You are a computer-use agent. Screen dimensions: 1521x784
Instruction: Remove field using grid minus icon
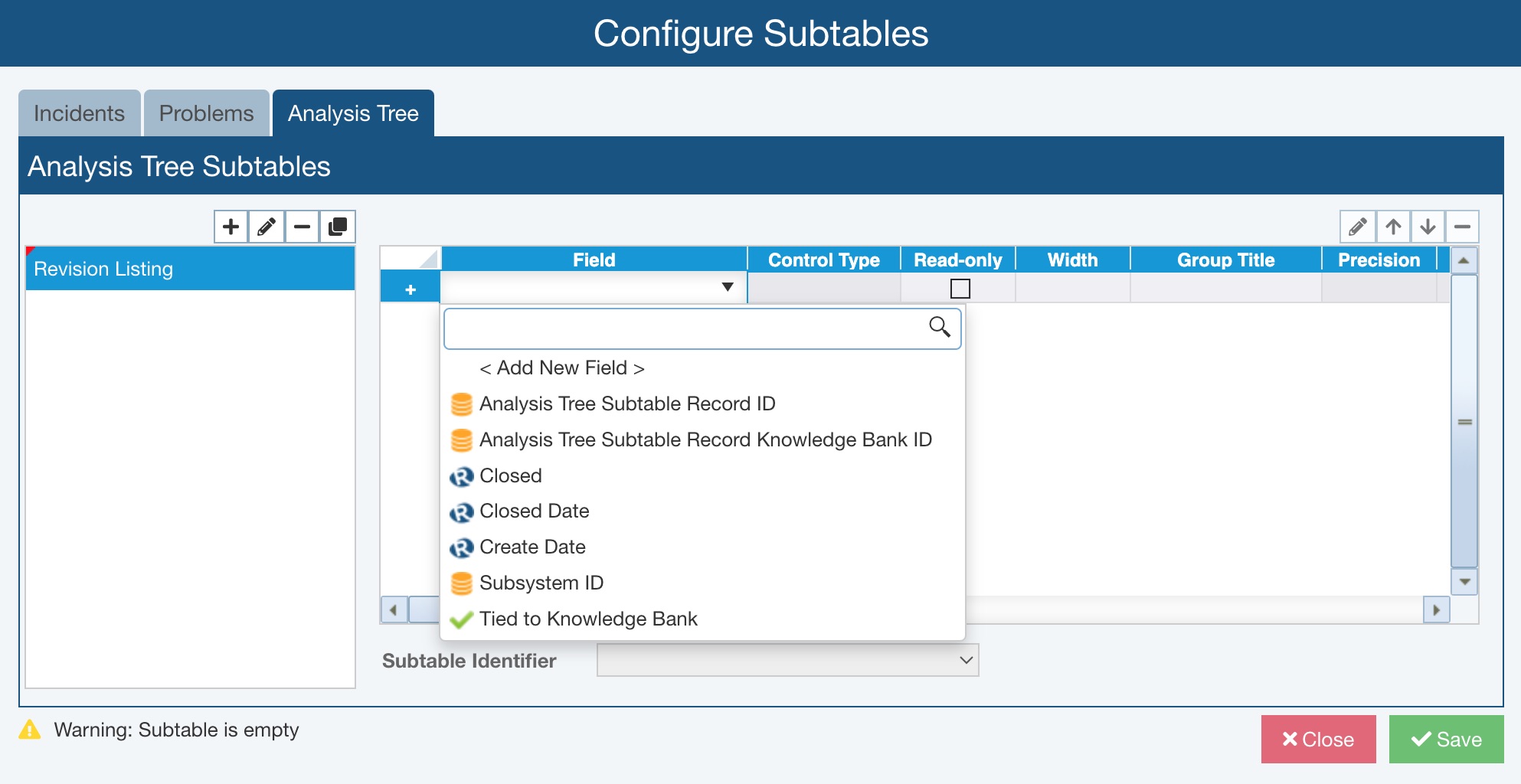[1462, 227]
